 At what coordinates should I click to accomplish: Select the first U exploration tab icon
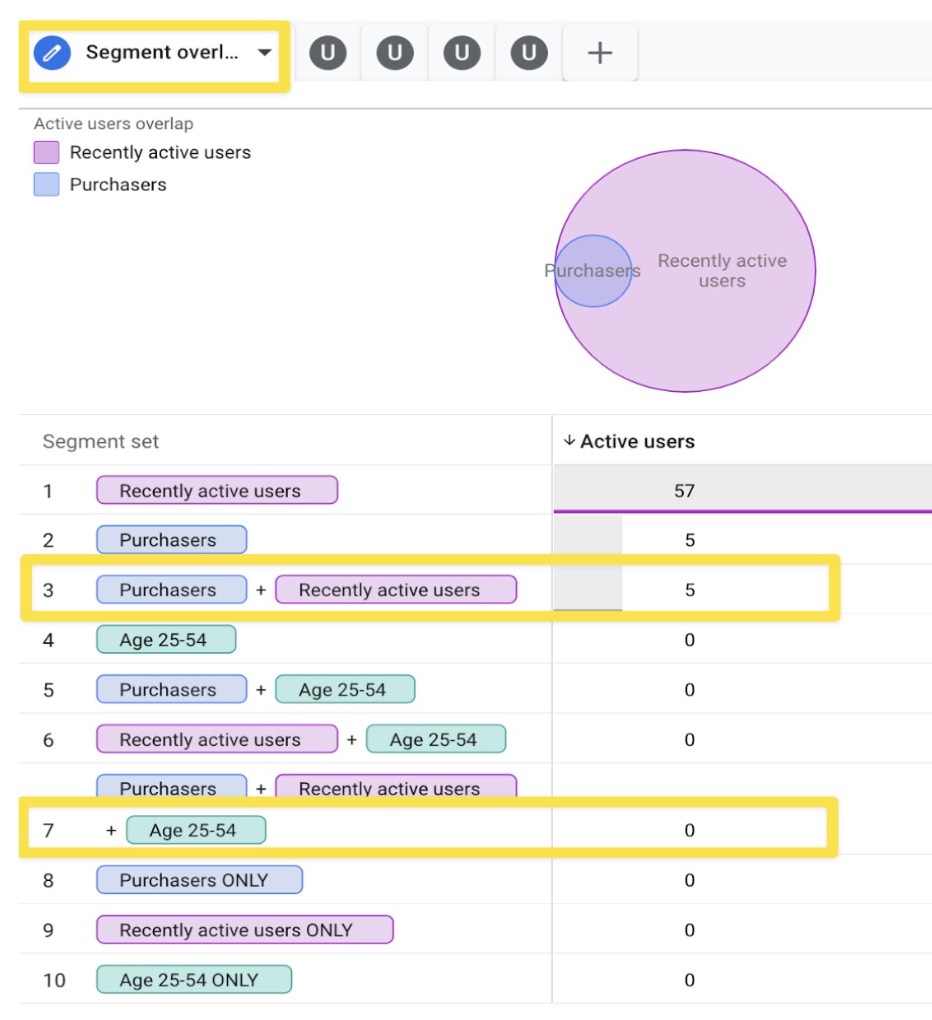coord(328,52)
